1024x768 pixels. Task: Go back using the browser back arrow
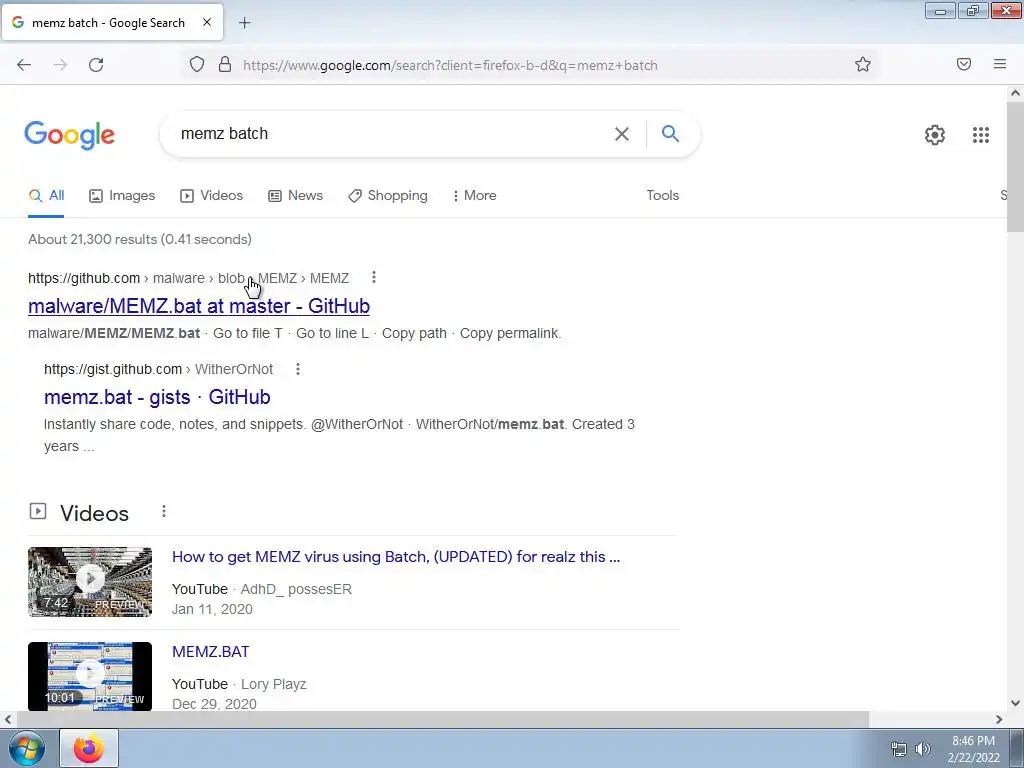[x=24, y=65]
